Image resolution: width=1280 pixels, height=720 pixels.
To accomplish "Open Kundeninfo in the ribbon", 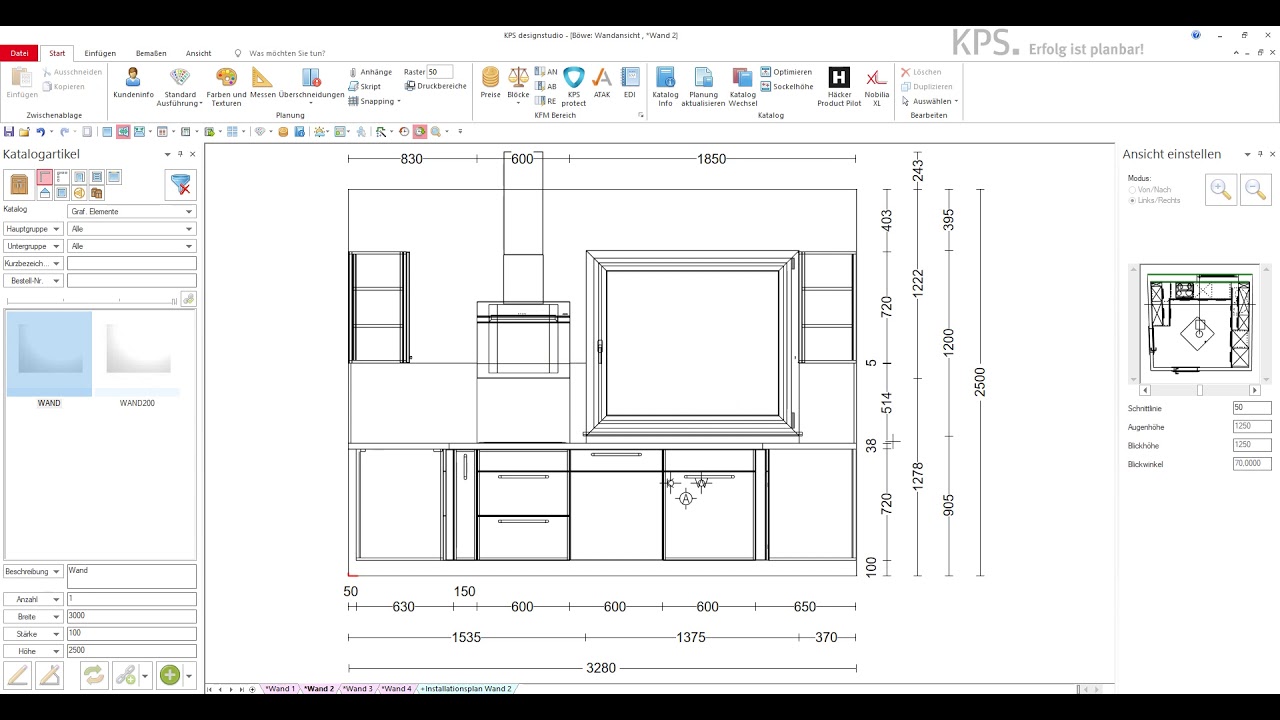I will pyautogui.click(x=133, y=85).
